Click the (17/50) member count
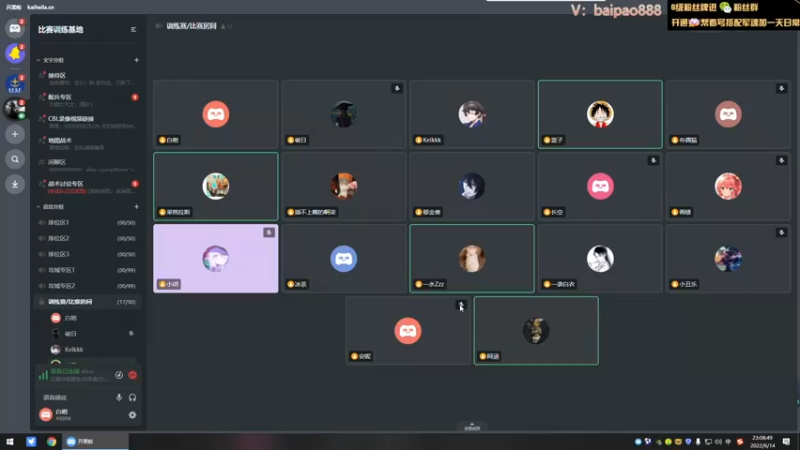The width and height of the screenshot is (800, 450). (126, 302)
